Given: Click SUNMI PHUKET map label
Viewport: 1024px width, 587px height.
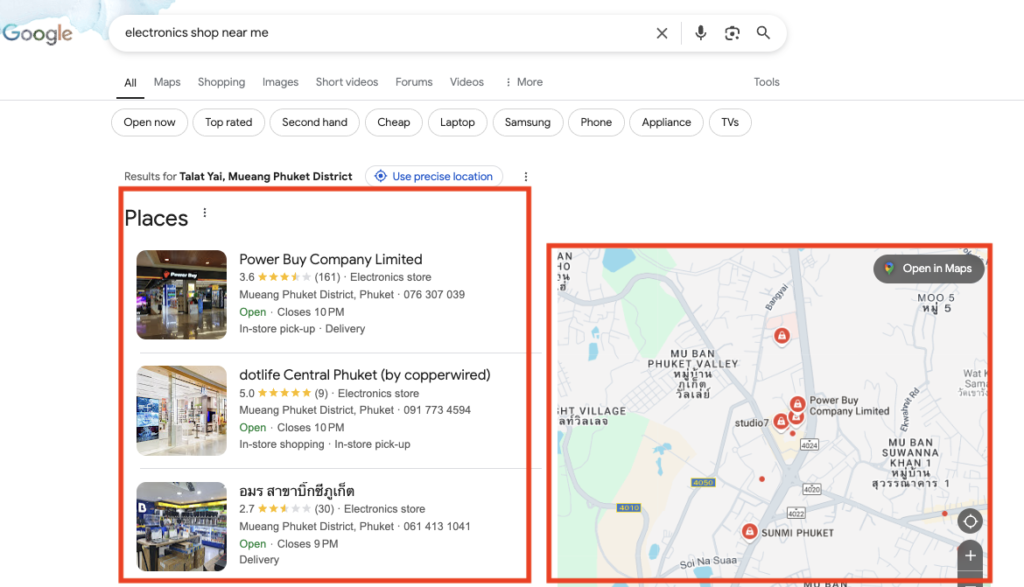Looking at the screenshot, I should [x=797, y=533].
